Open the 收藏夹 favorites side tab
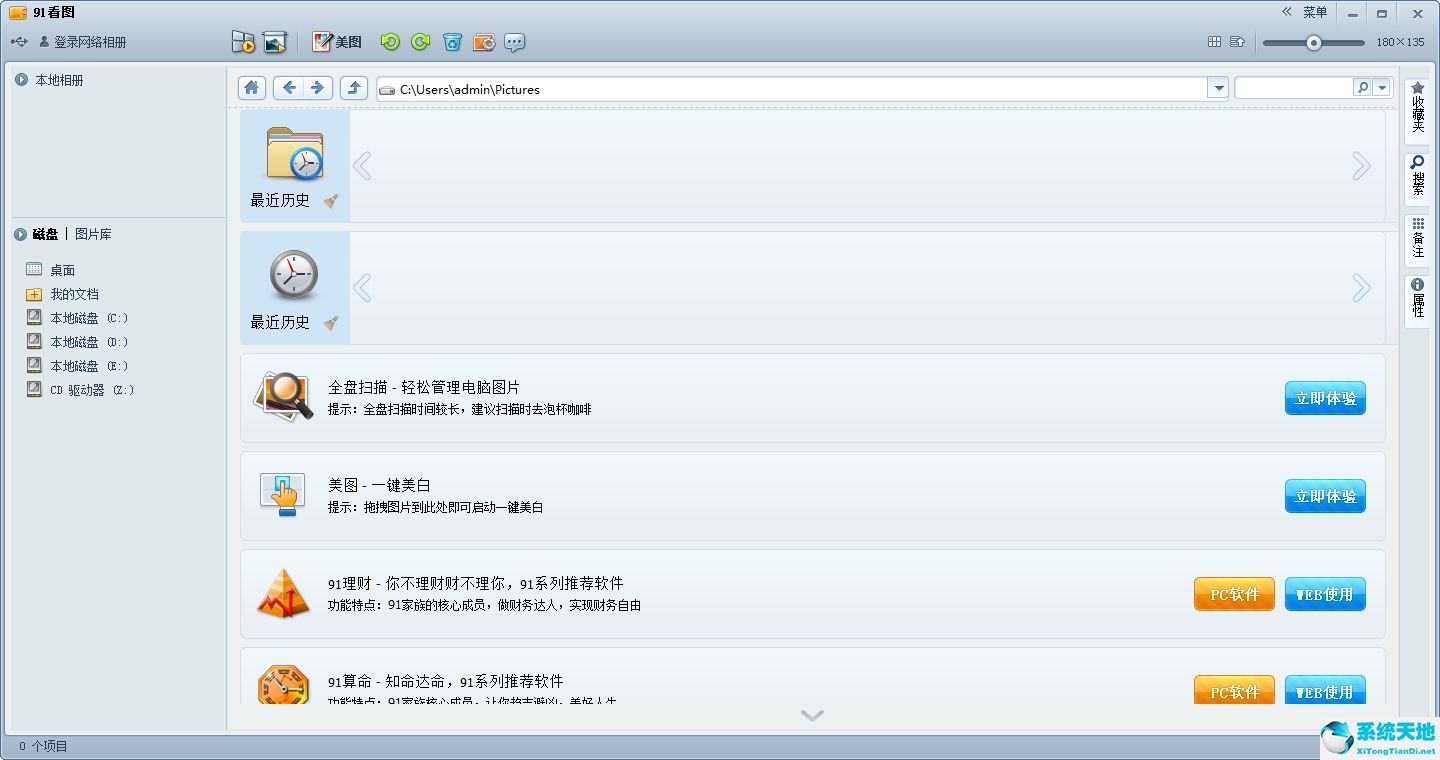Image resolution: width=1440 pixels, height=760 pixels. (x=1417, y=107)
